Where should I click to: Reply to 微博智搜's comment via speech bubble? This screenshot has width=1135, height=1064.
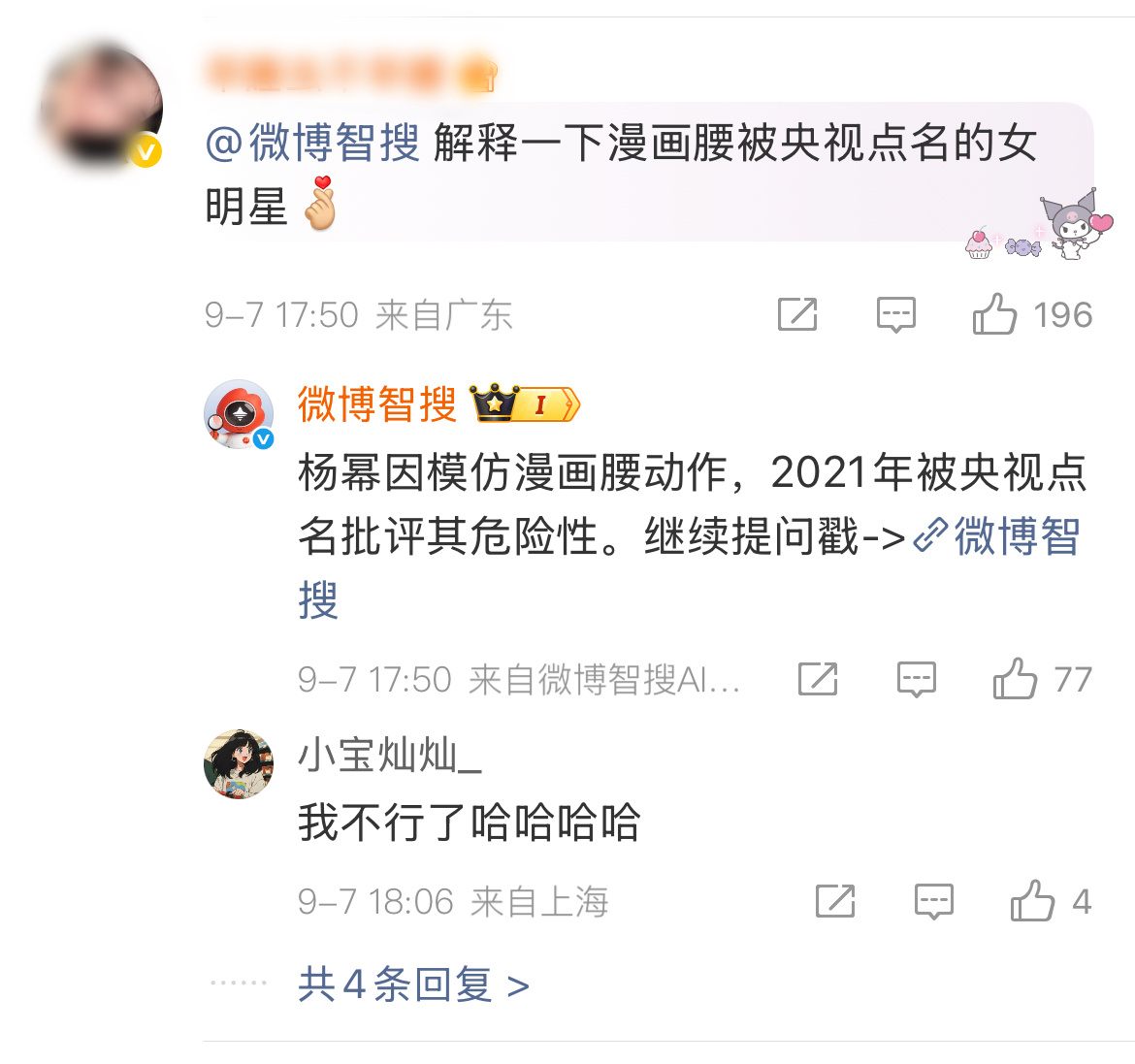[x=916, y=680]
